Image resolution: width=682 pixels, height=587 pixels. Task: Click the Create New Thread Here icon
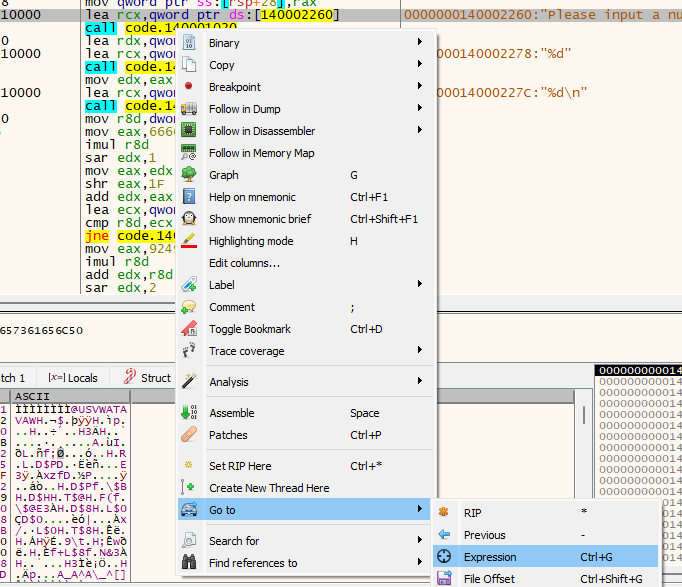click(x=188, y=487)
